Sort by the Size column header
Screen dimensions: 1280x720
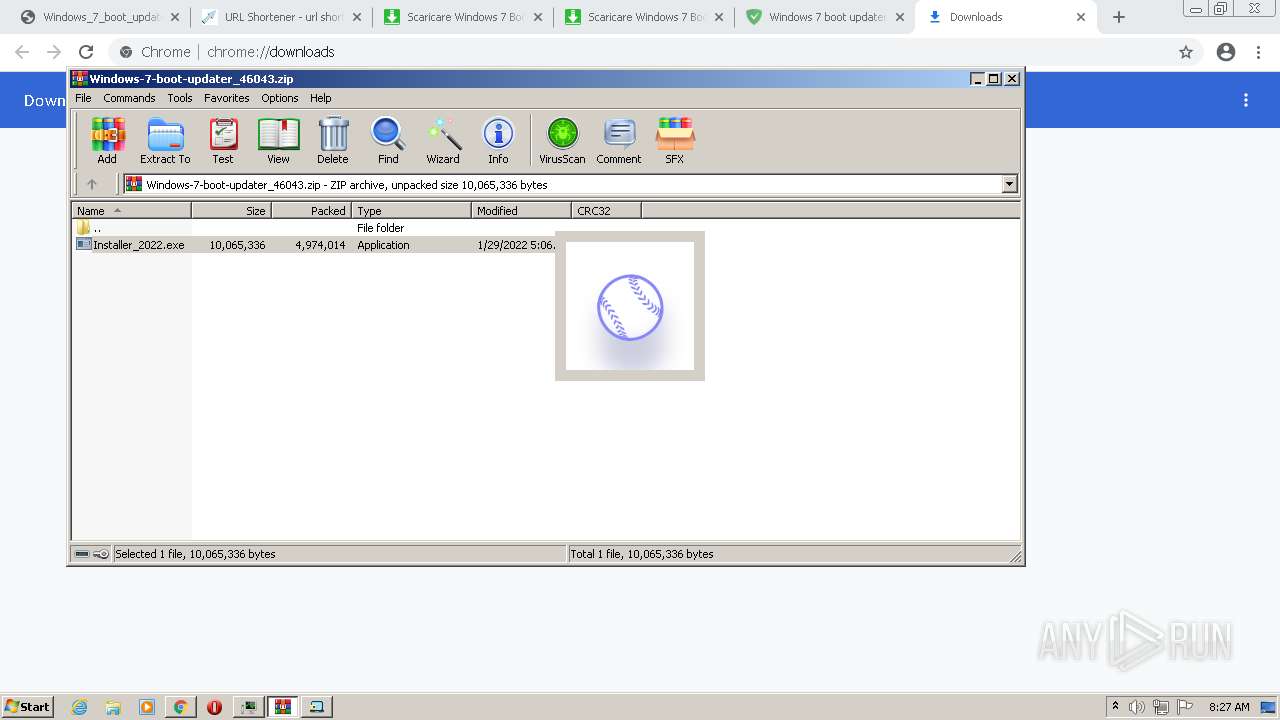[231, 211]
